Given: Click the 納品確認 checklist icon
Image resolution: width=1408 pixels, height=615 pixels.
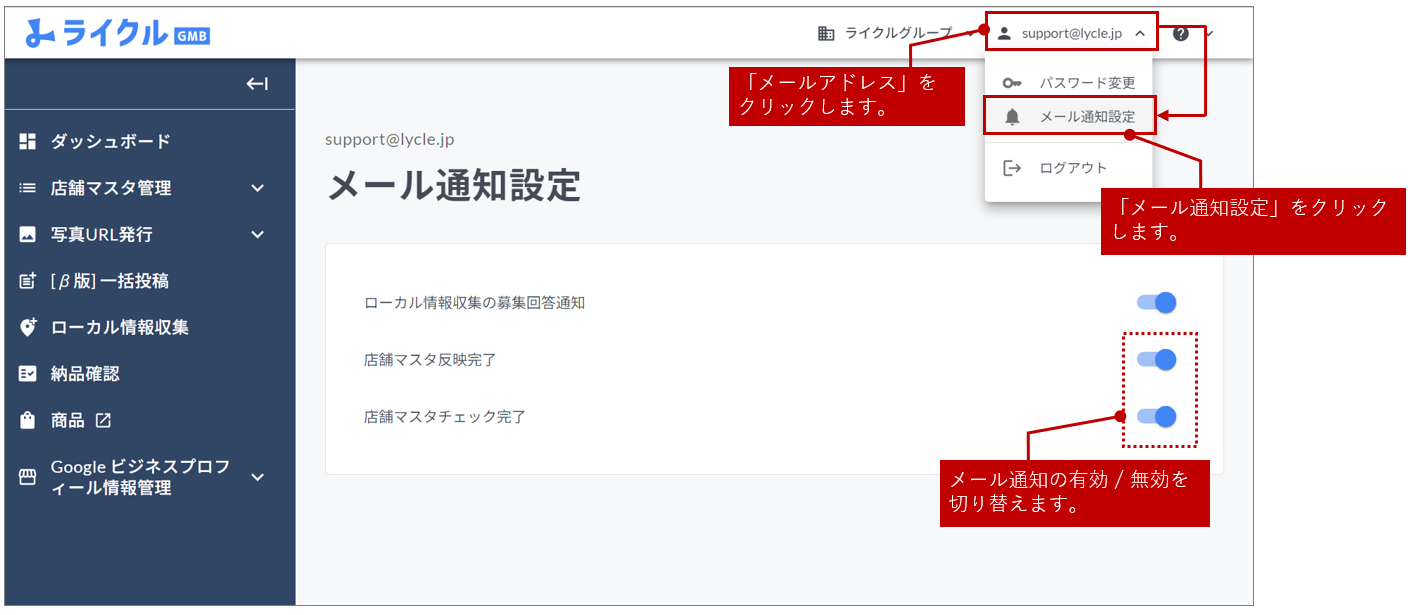Looking at the screenshot, I should [28, 374].
